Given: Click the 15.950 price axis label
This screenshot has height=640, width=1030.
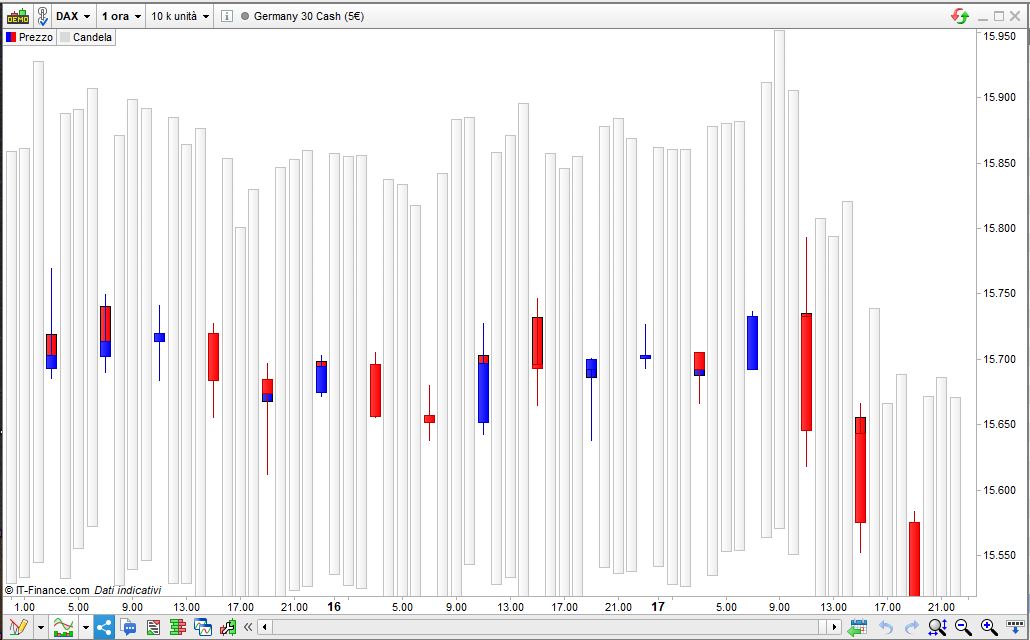Looking at the screenshot, I should click(x=998, y=37).
